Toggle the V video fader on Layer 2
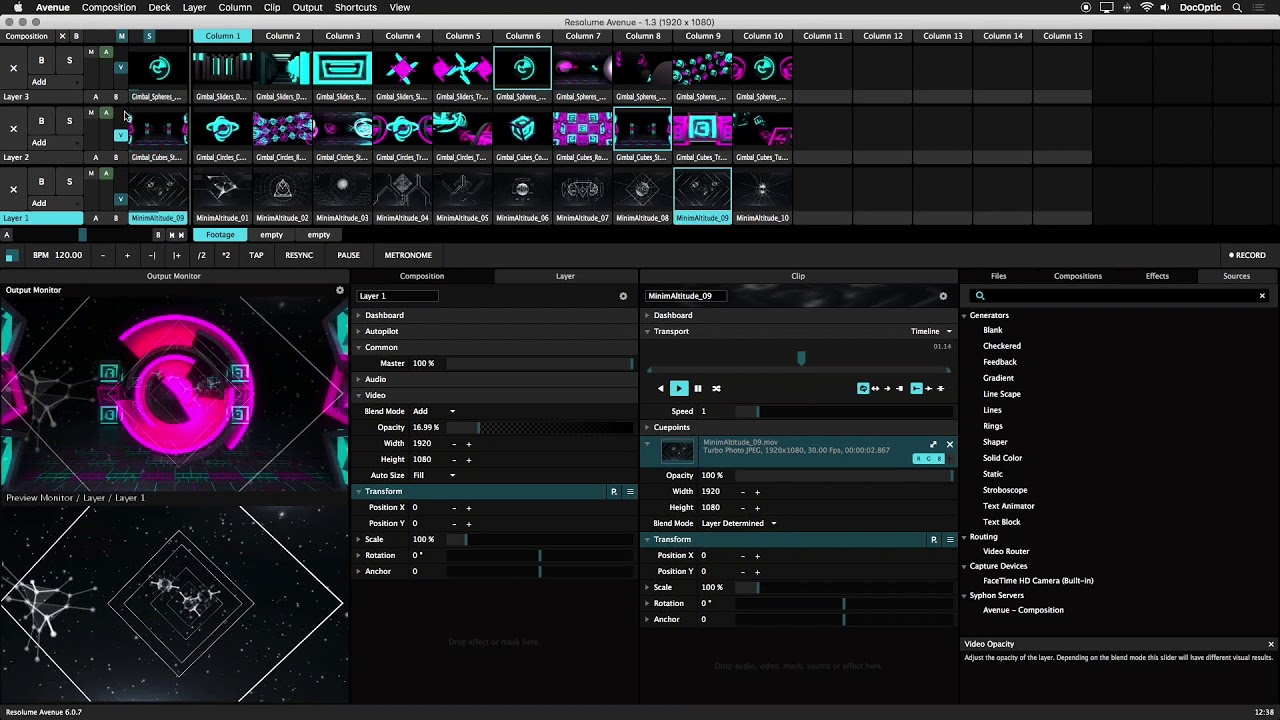This screenshot has height=720, width=1280. [120, 135]
